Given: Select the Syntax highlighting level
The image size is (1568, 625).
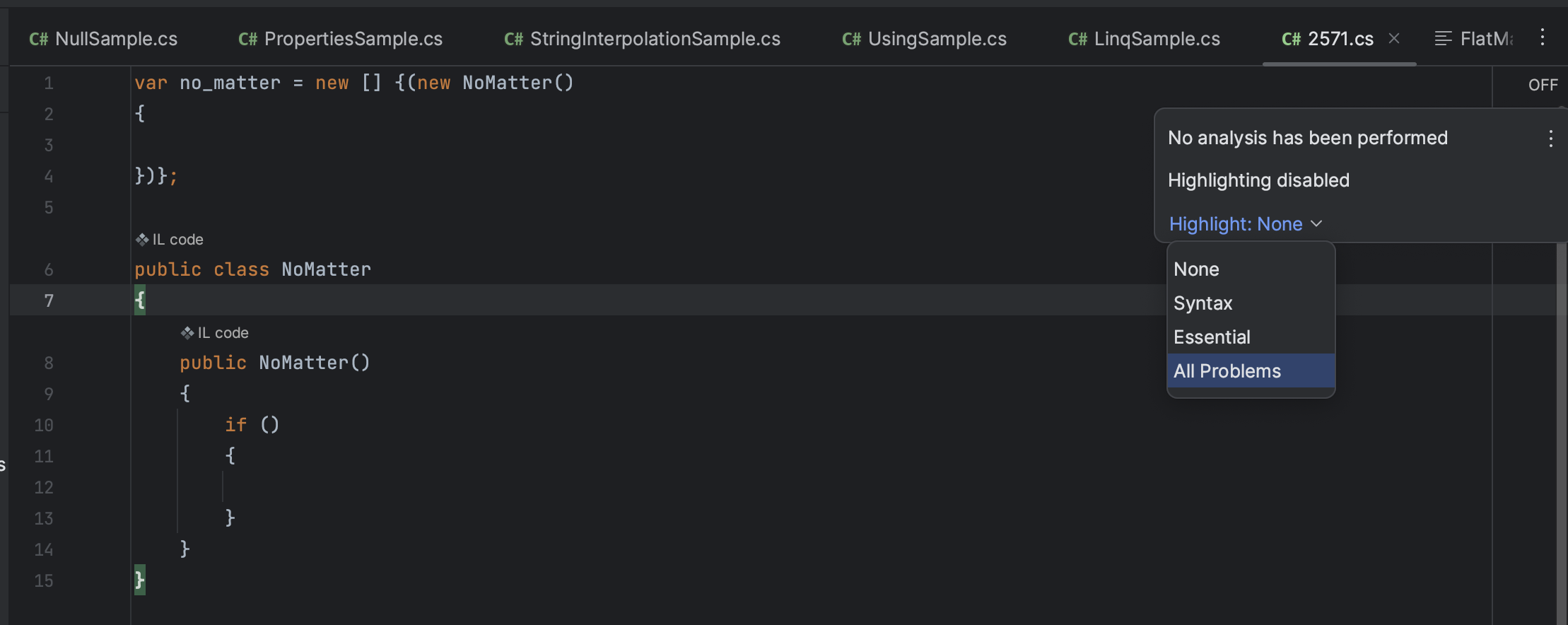Looking at the screenshot, I should [x=1203, y=303].
